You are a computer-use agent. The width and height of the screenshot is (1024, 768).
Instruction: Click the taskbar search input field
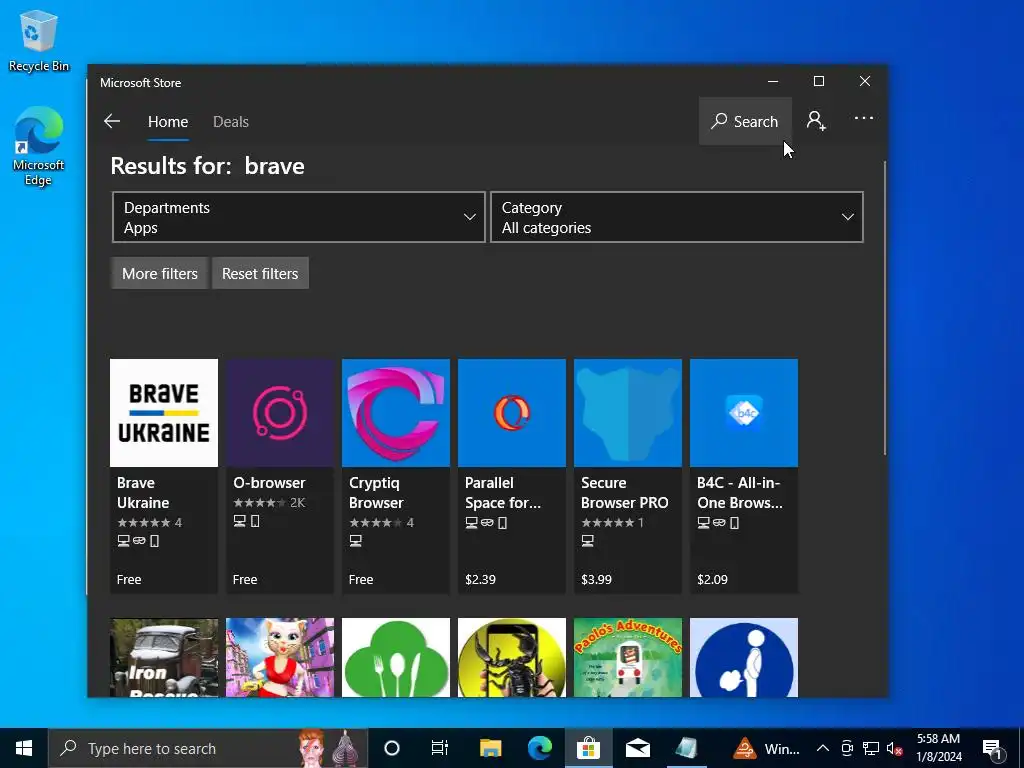208,748
